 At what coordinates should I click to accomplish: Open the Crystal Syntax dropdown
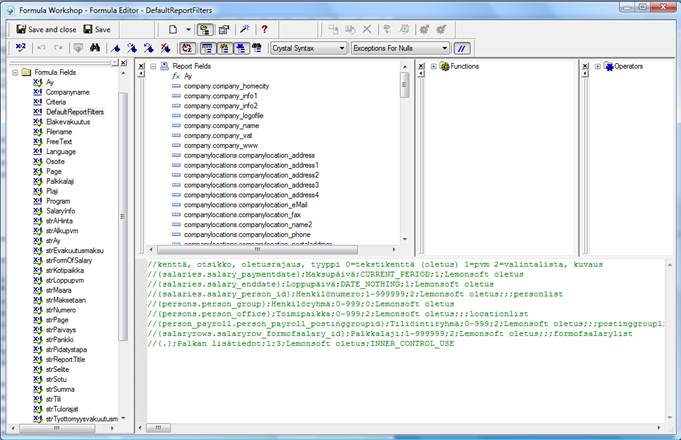(308, 48)
